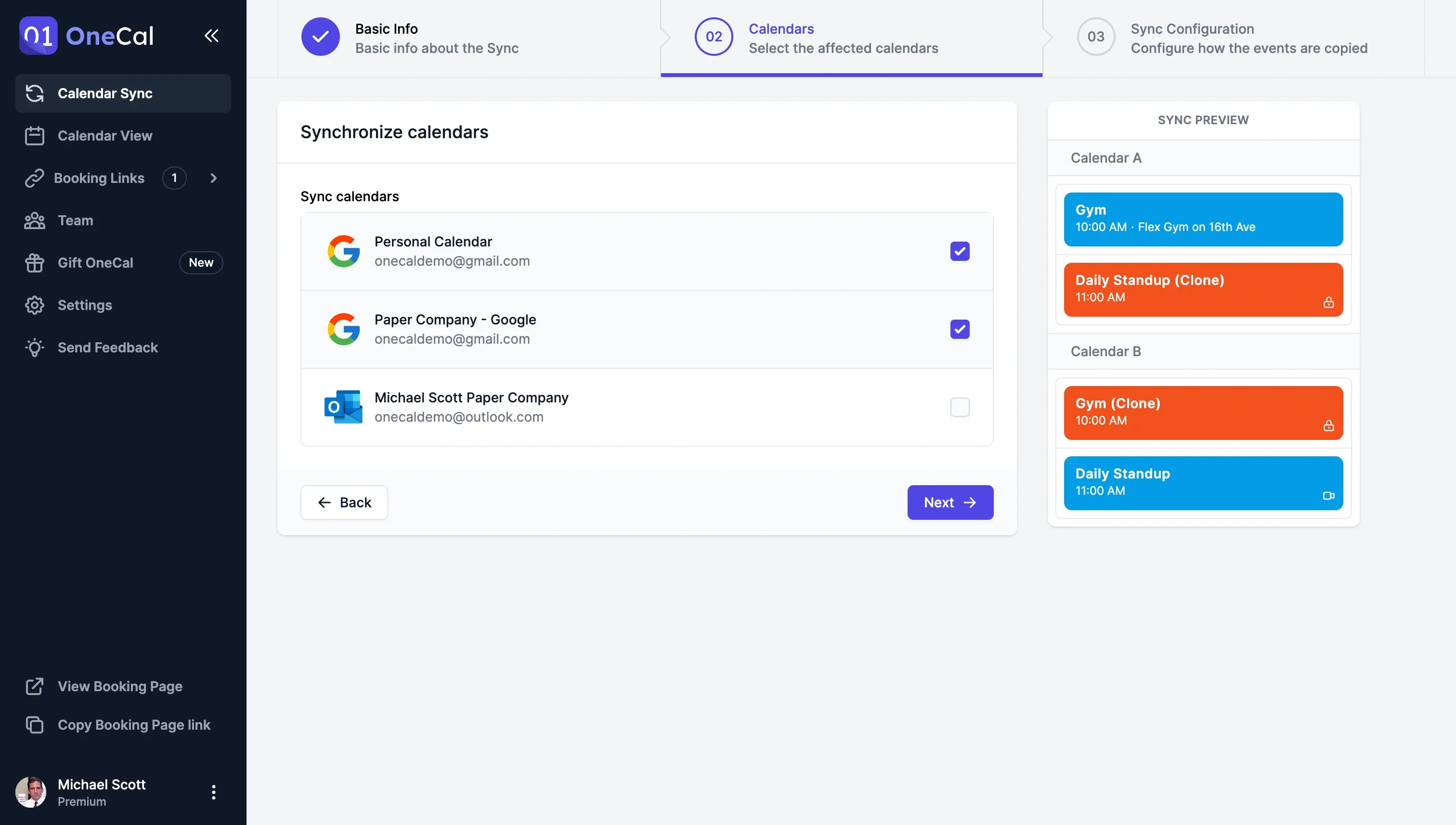
Task: Click the Calendar Sync sidebar icon
Action: [35, 93]
